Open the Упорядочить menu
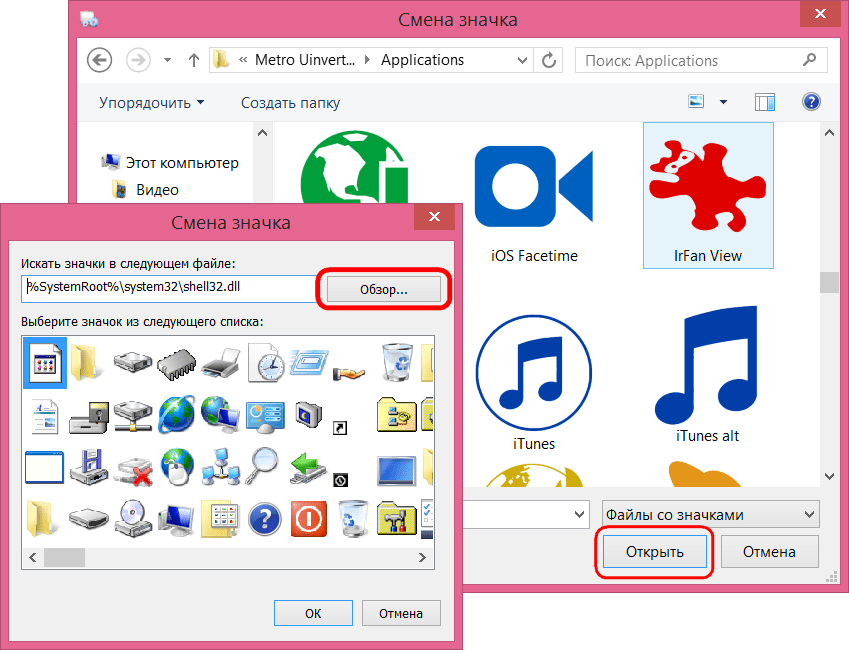Image resolution: width=849 pixels, height=650 pixels. (152, 103)
